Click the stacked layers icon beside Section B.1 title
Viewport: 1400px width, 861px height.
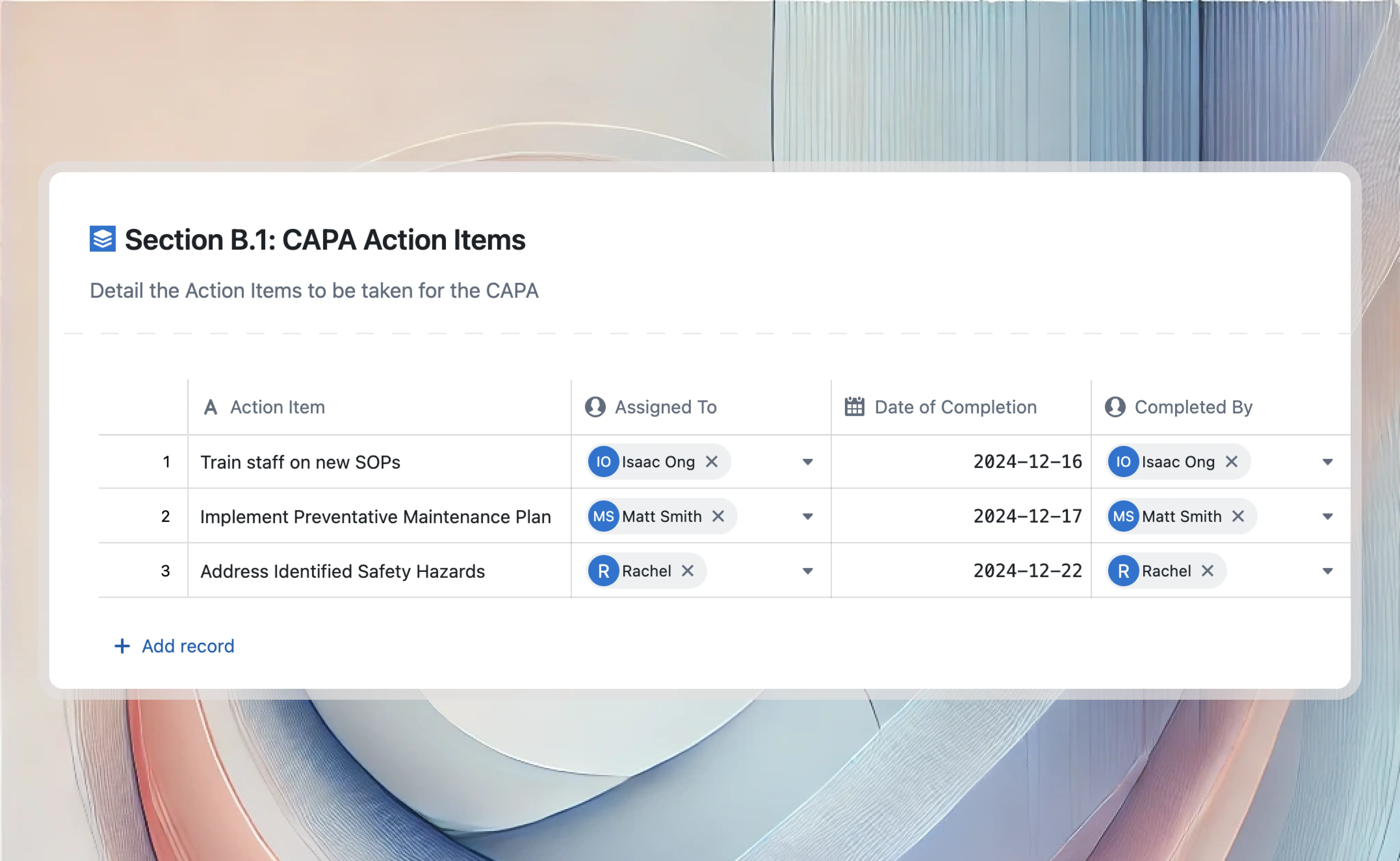(103, 238)
